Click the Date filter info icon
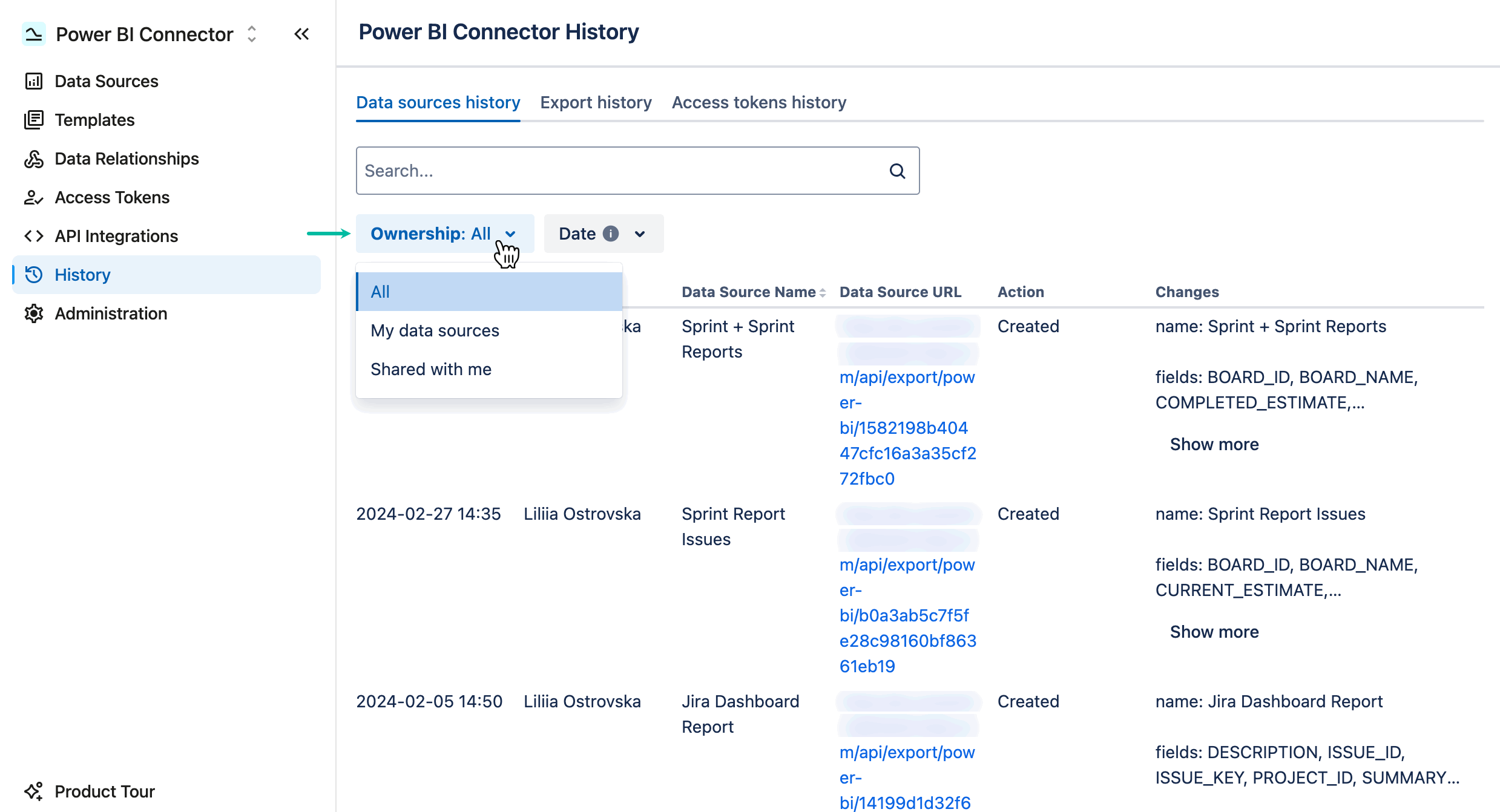 611,234
